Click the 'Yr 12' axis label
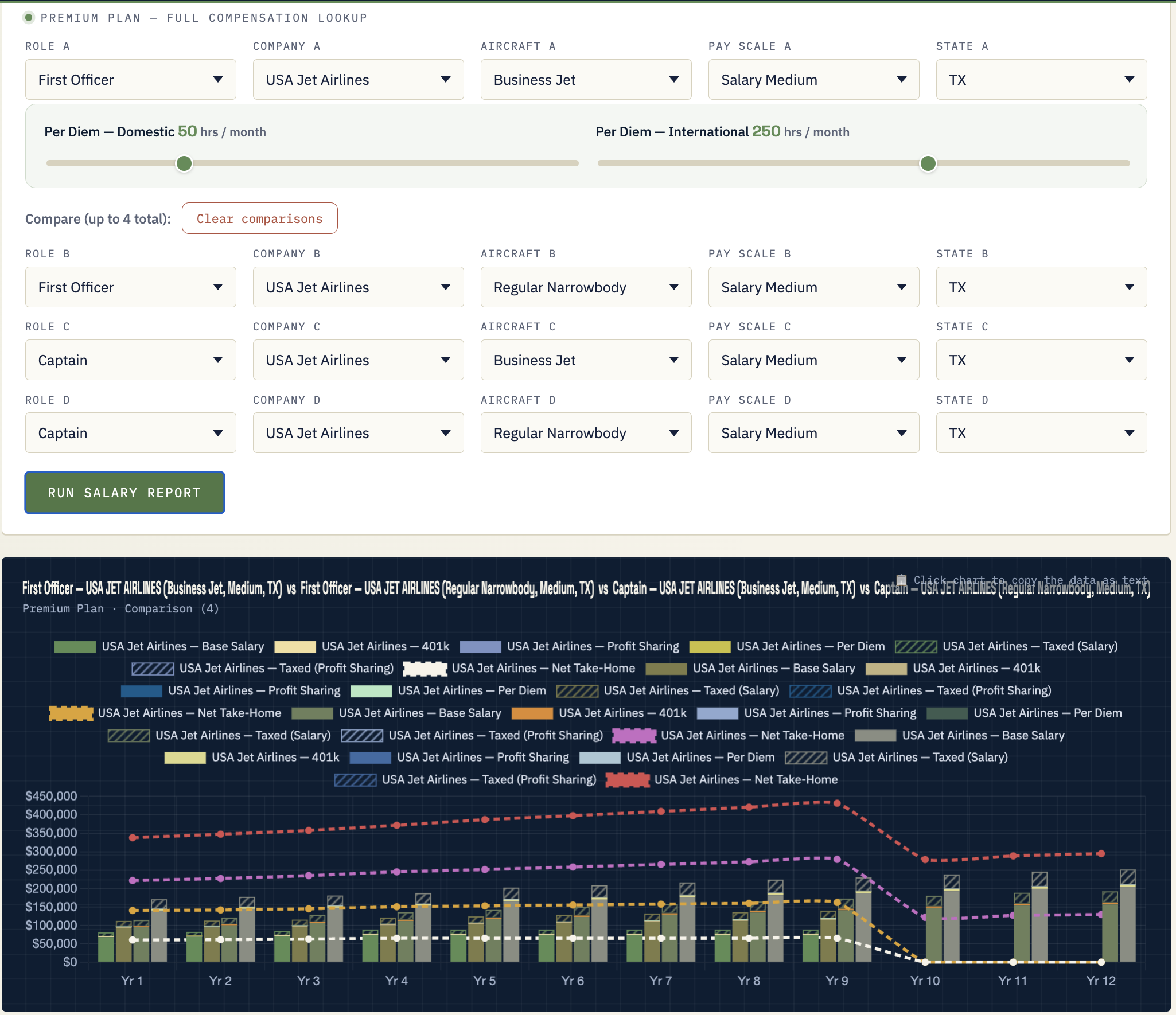Image resolution: width=1176 pixels, height=1015 pixels. pos(1101,981)
